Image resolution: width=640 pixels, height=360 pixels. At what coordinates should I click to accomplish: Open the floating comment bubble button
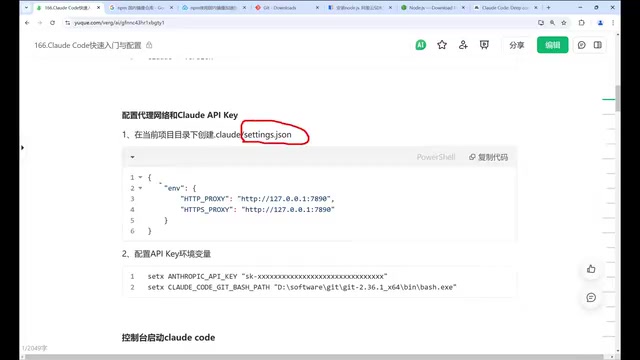pos(591,298)
